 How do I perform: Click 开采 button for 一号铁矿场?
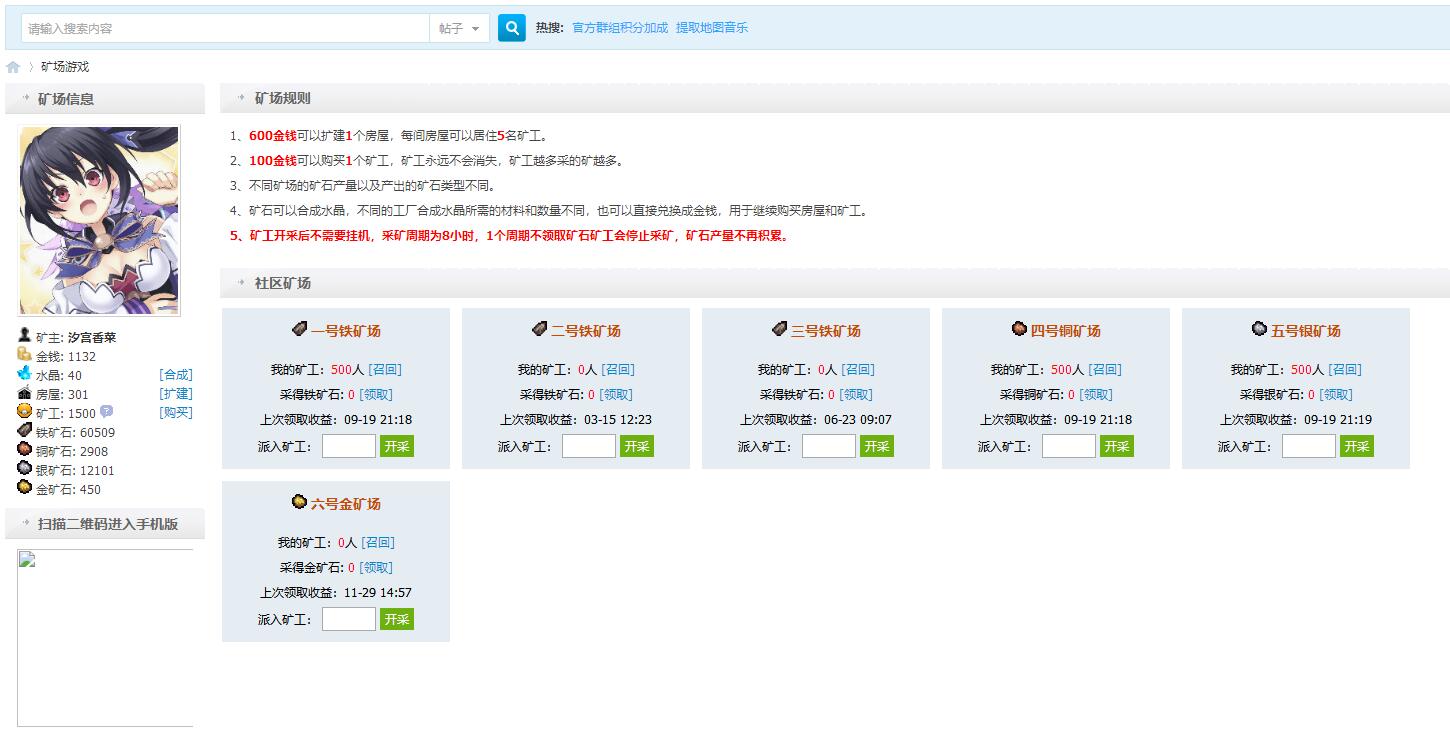pyautogui.click(x=397, y=446)
